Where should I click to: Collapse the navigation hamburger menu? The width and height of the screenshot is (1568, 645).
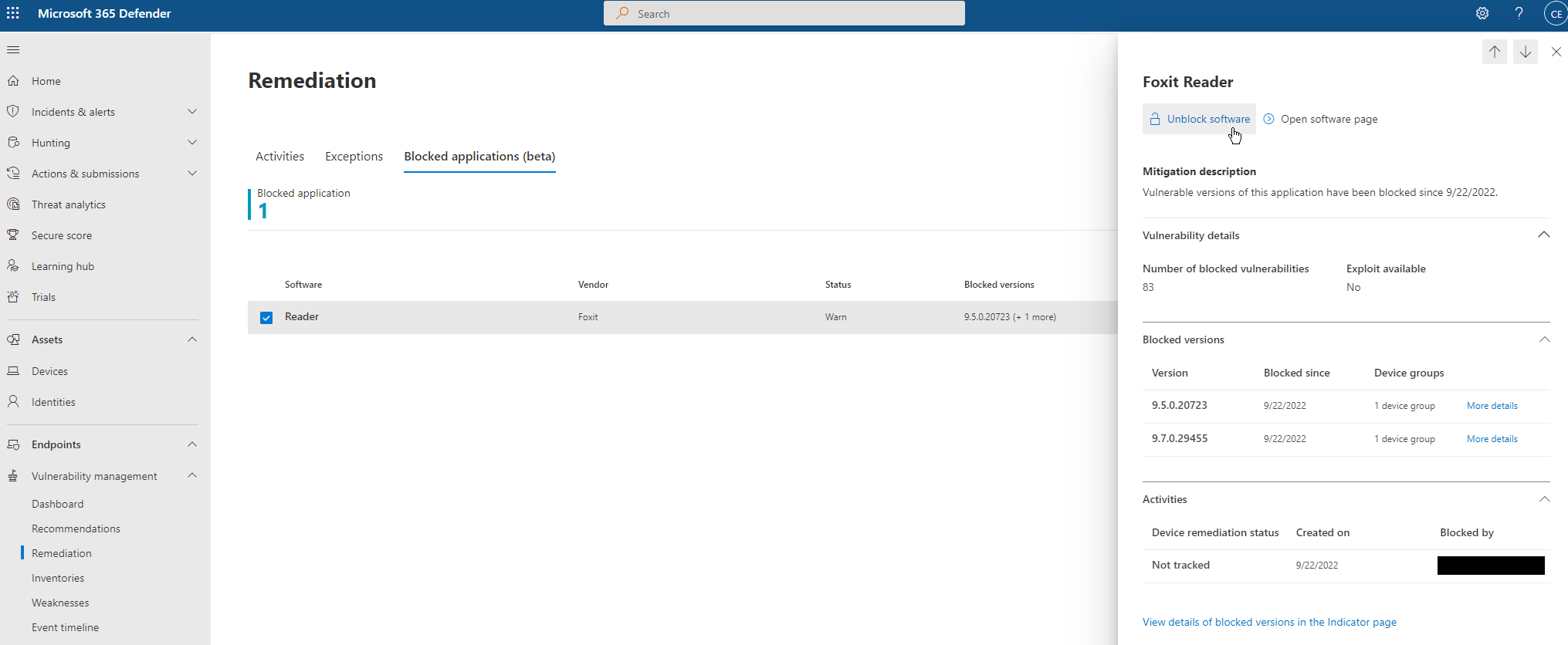coord(13,50)
